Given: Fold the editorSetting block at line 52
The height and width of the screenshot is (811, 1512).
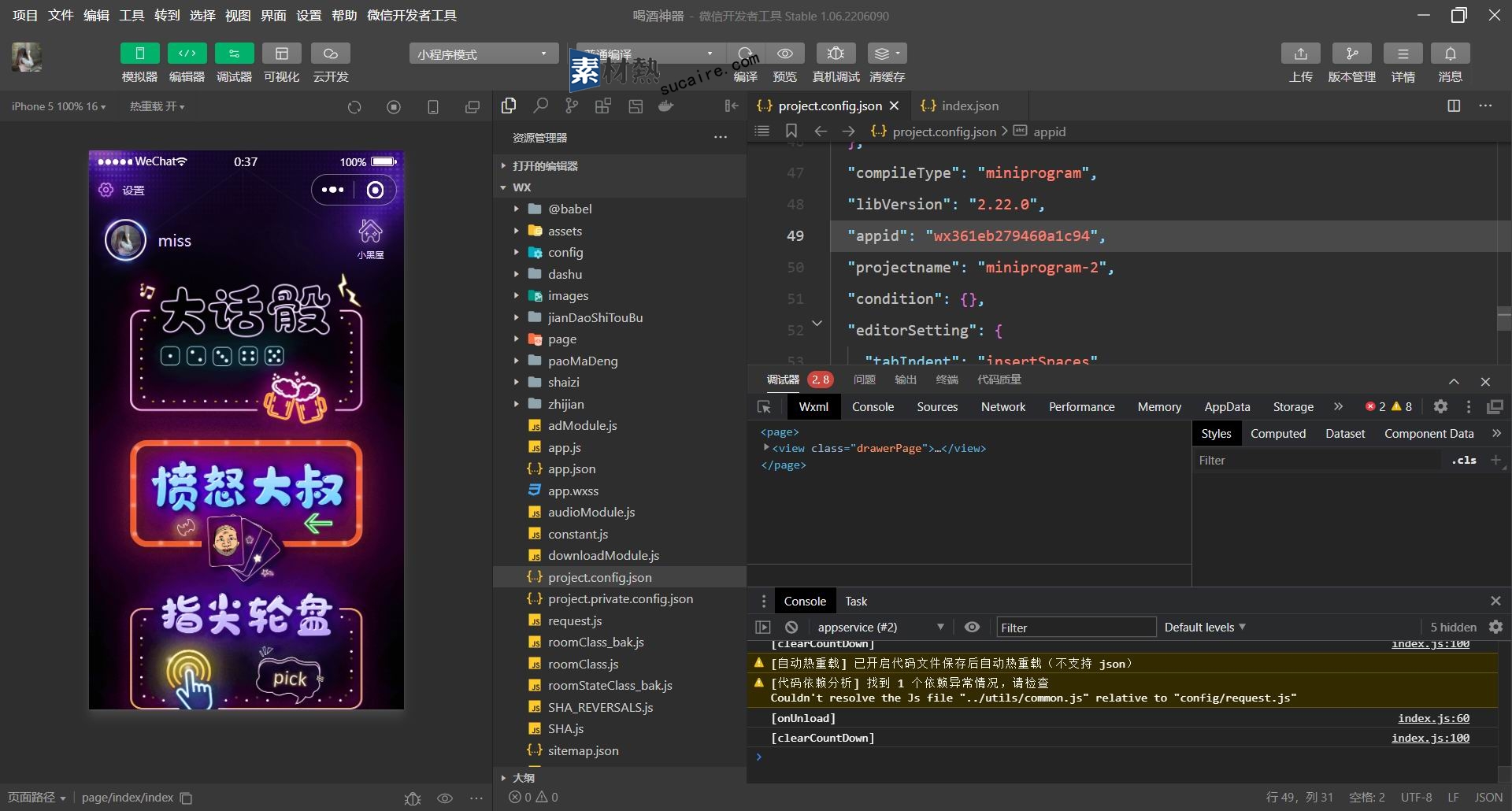Looking at the screenshot, I should [x=817, y=324].
